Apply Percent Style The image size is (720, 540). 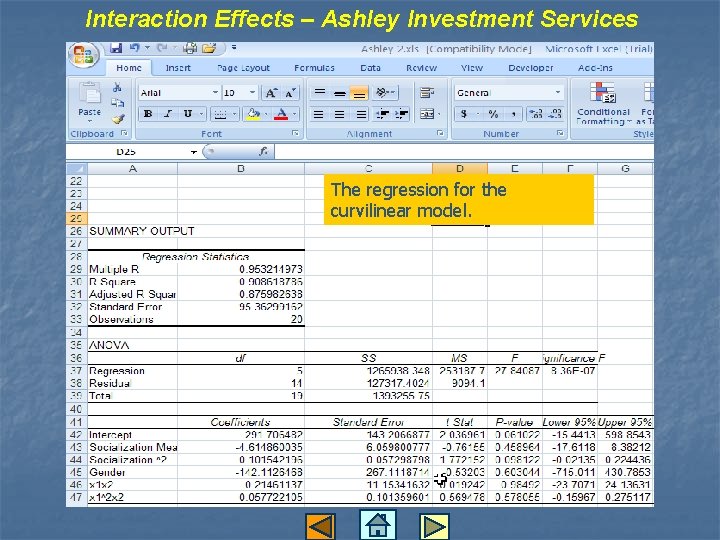493,114
